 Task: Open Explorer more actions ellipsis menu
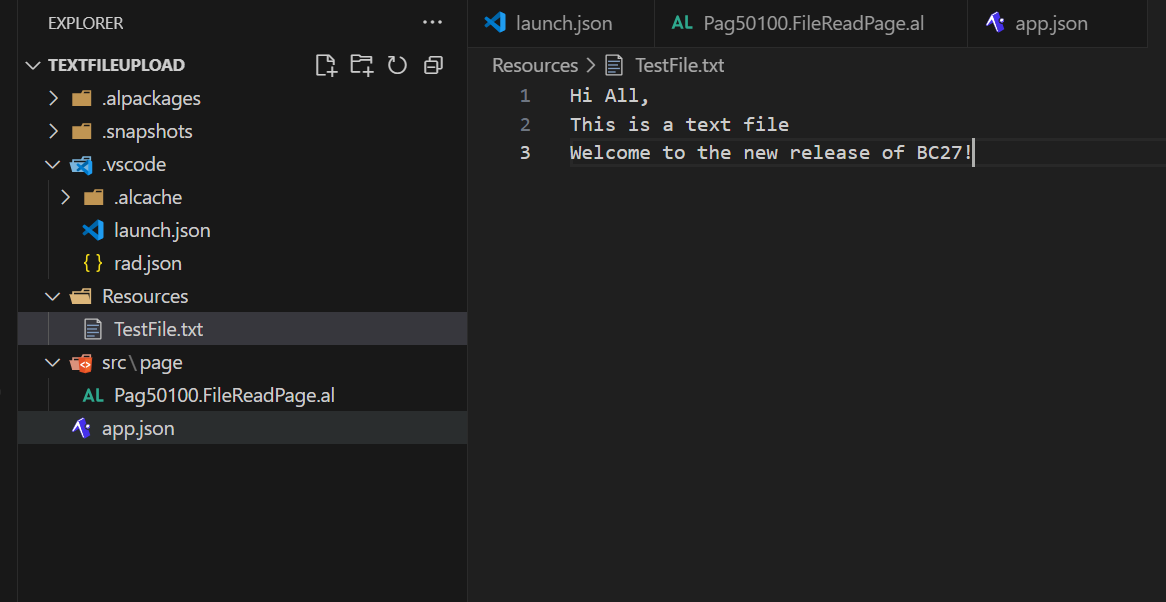coord(432,22)
